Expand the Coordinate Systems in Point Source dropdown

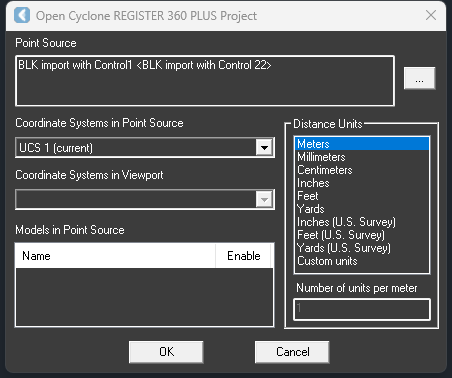click(264, 147)
